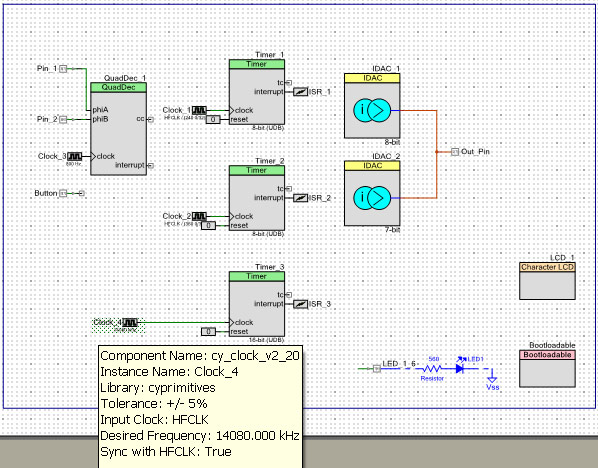This screenshot has height=468, width=598.
Task: Click the ISR_2 interrupt symbol
Action: [x=301, y=198]
